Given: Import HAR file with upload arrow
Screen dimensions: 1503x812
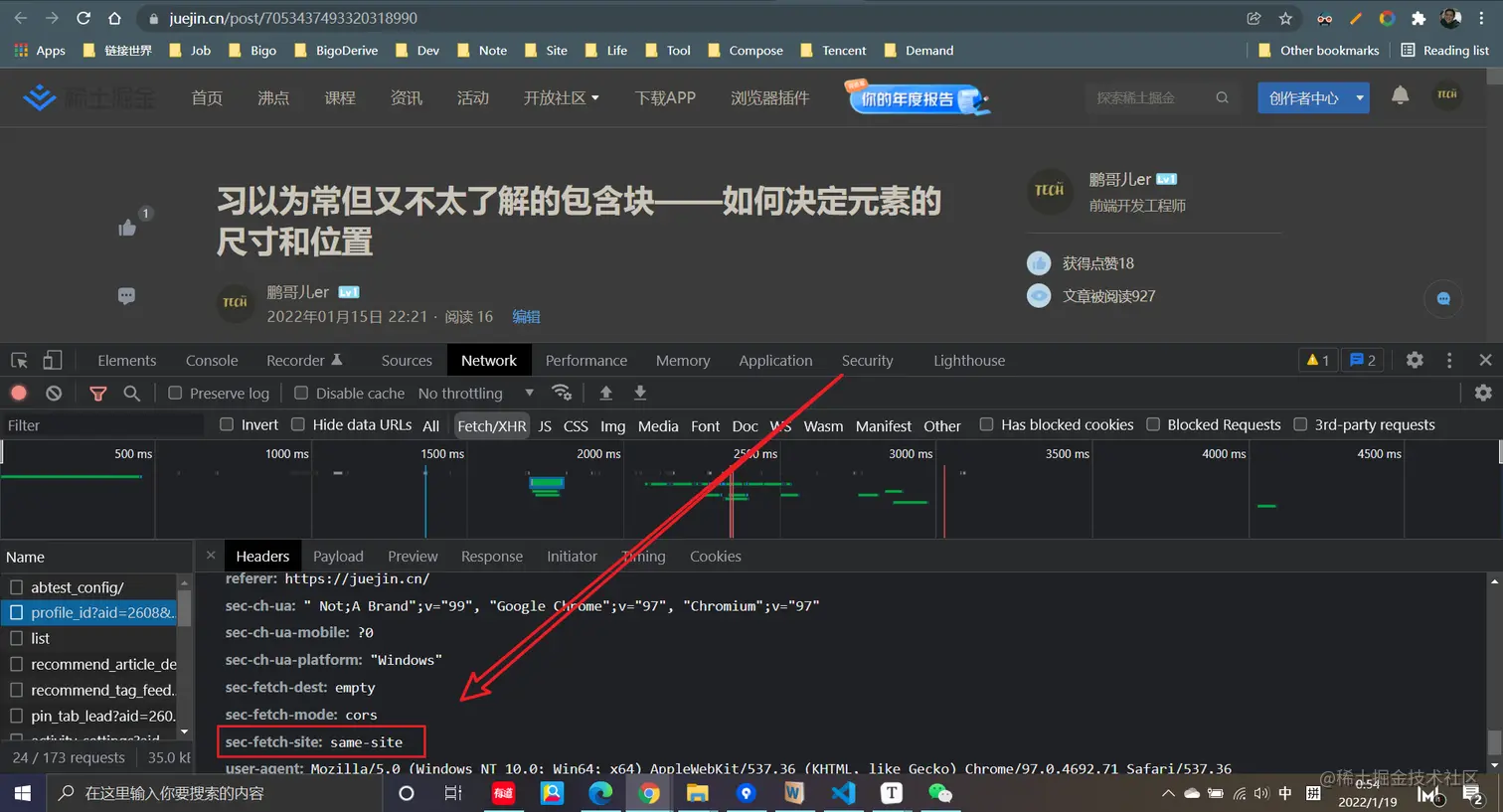Looking at the screenshot, I should (x=605, y=393).
